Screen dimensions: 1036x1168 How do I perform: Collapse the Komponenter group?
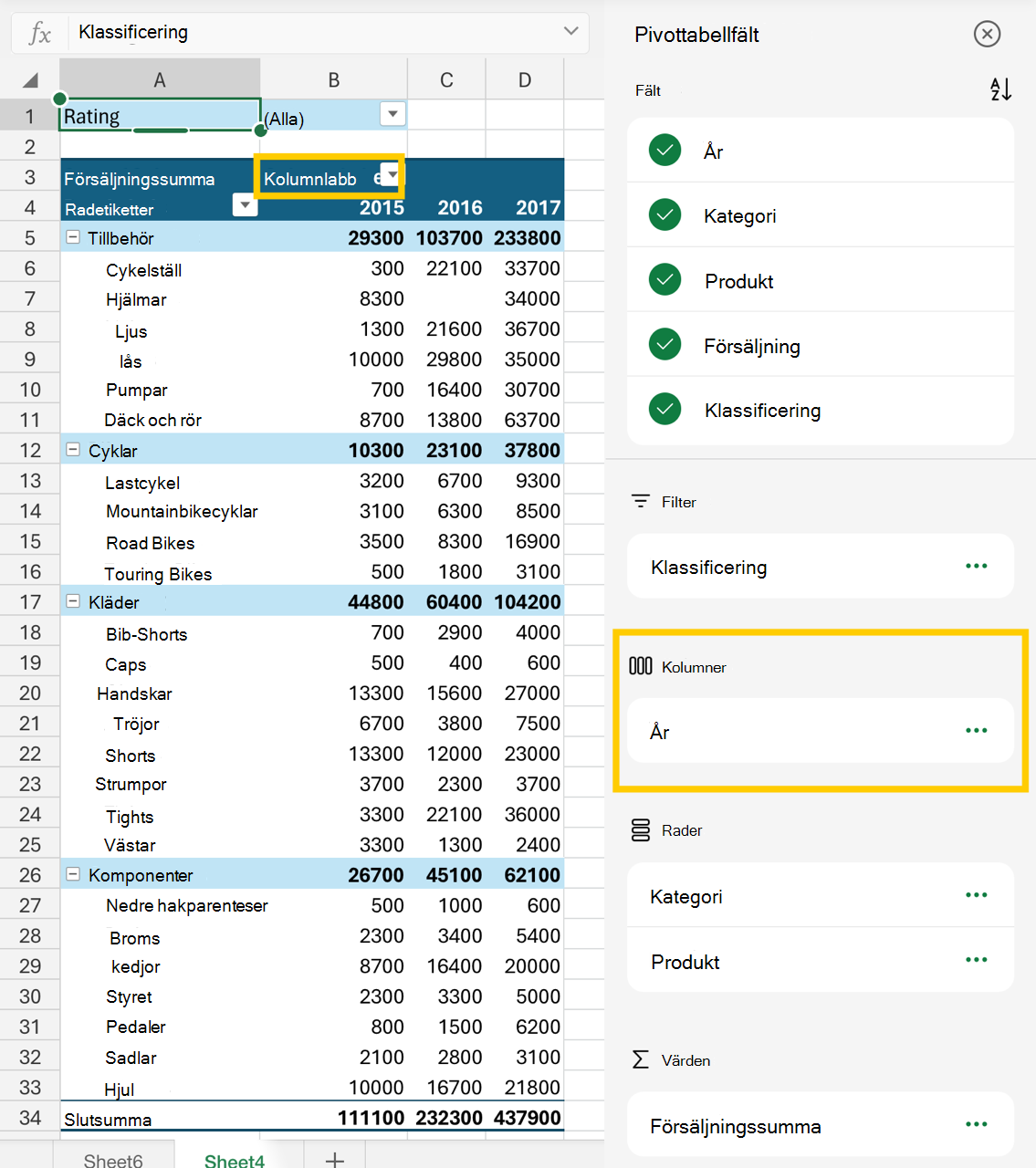point(73,874)
